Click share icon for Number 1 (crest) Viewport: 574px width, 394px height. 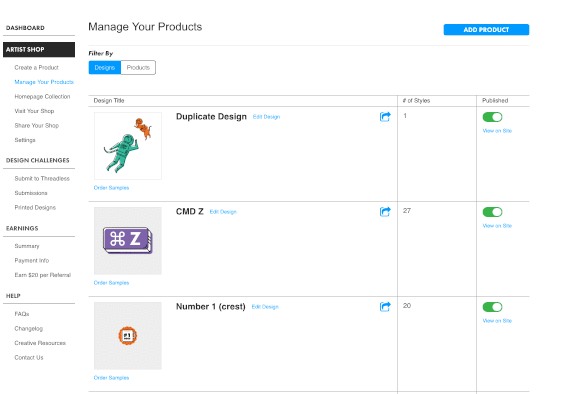[x=385, y=306]
